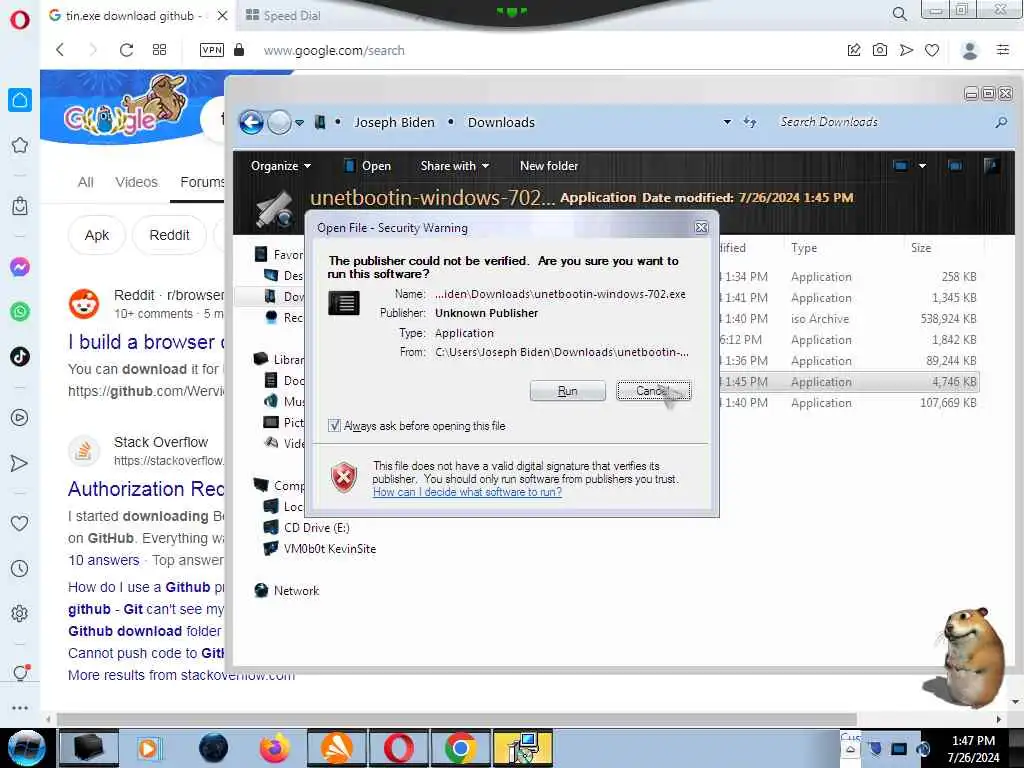1024x768 pixels.
Task: Open the Opera shopping bag sidebar icon
Action: (20, 206)
